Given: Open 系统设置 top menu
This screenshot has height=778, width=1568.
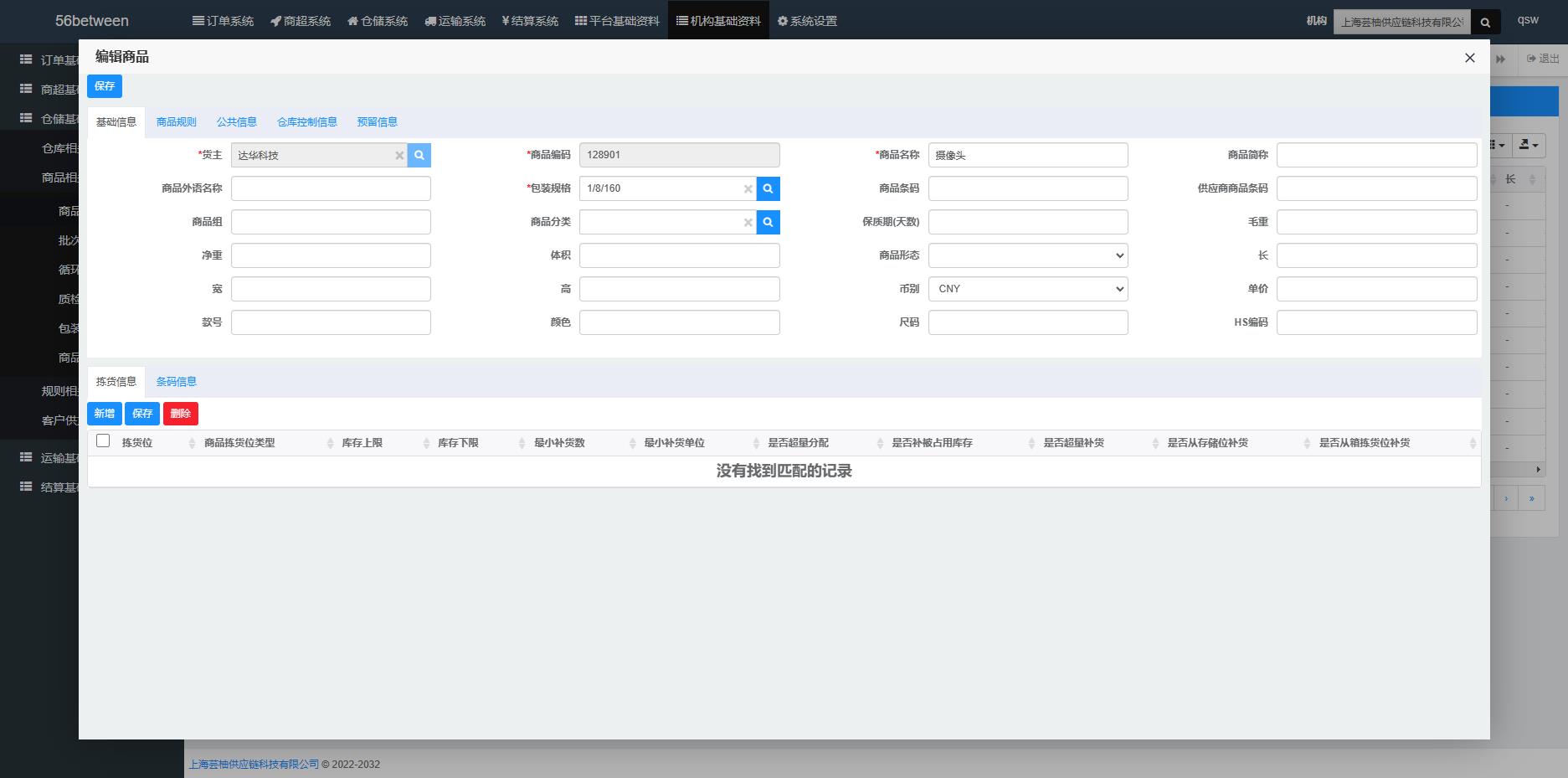Looking at the screenshot, I should (x=807, y=21).
